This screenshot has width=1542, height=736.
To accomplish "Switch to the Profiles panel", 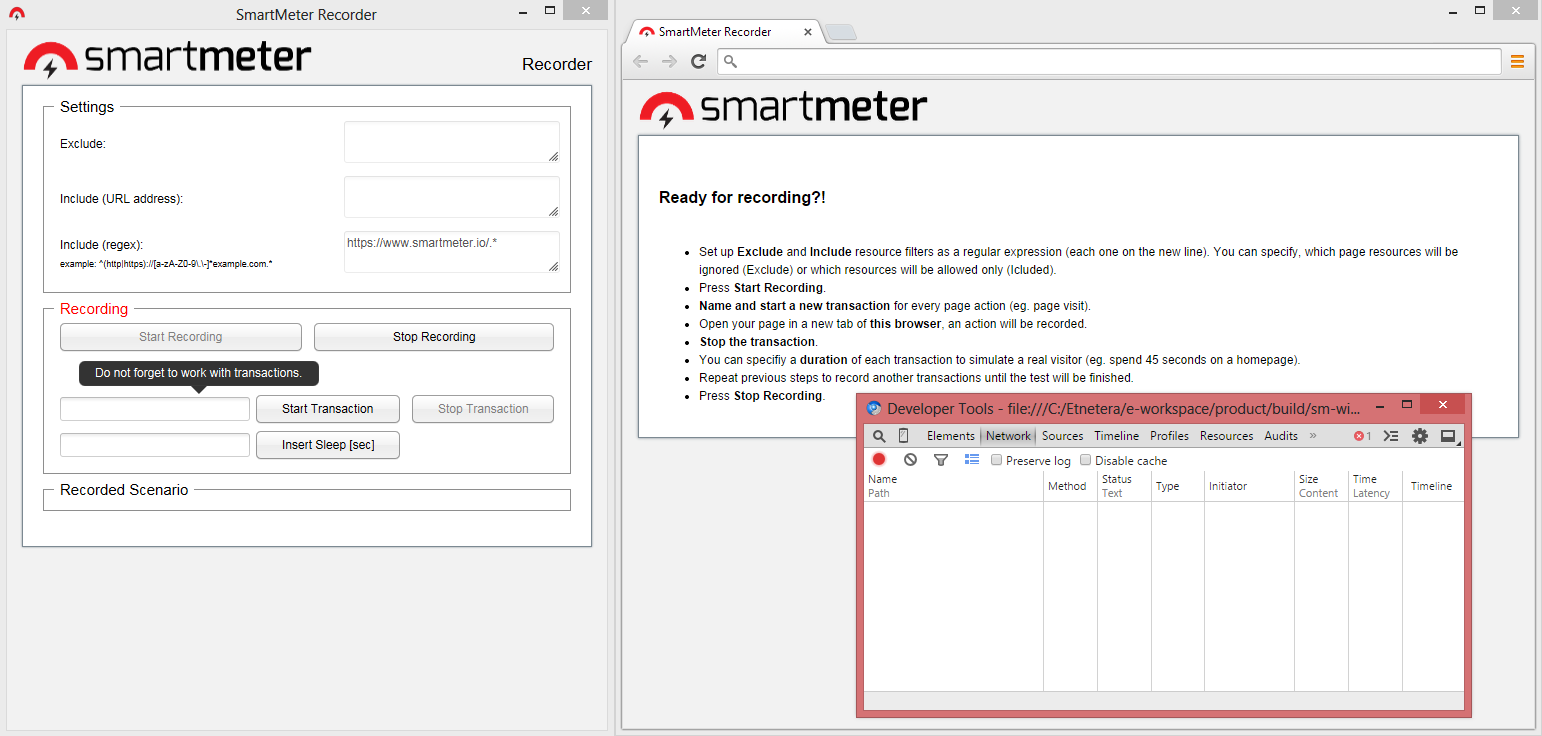I will 1169,436.
